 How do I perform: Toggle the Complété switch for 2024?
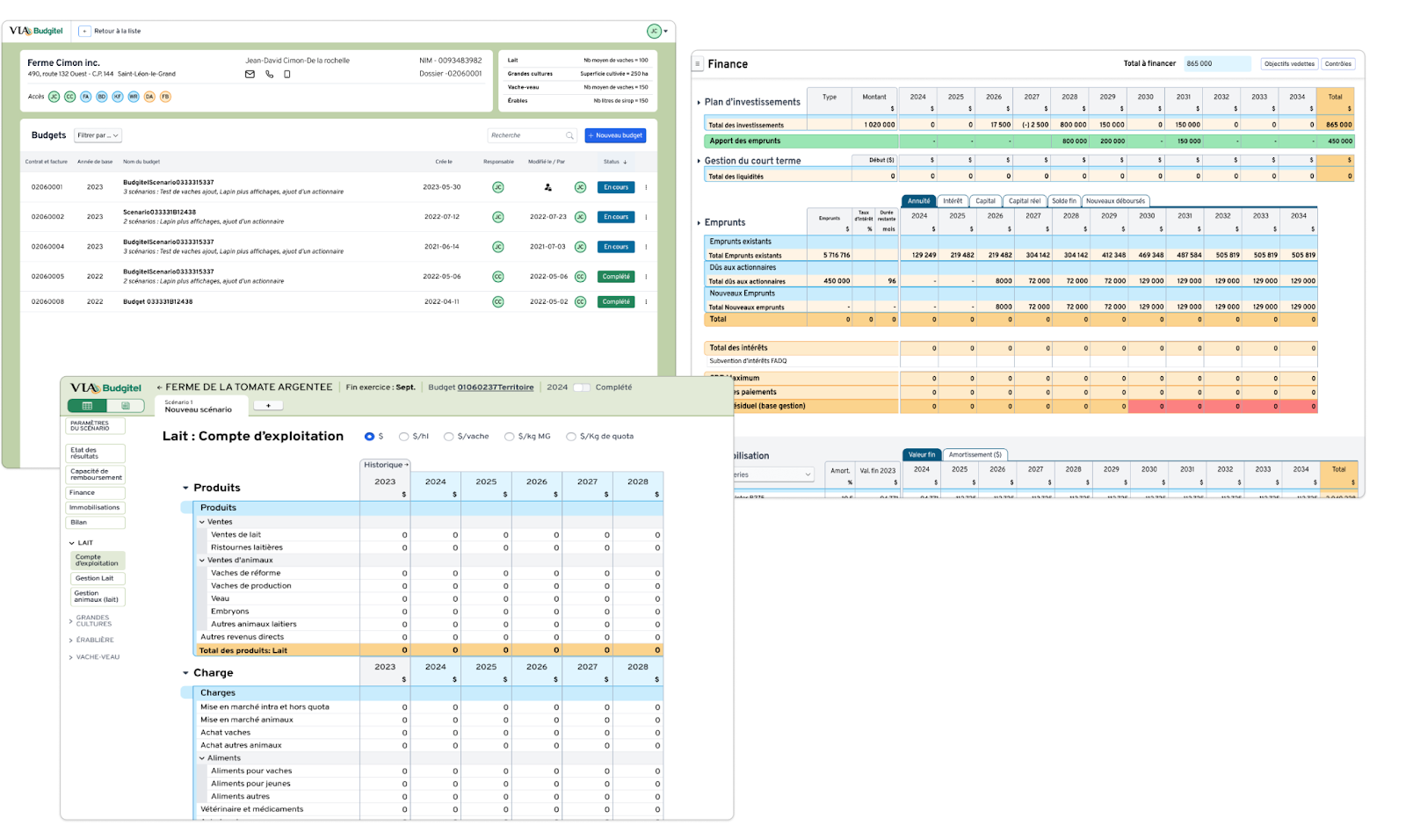click(581, 387)
